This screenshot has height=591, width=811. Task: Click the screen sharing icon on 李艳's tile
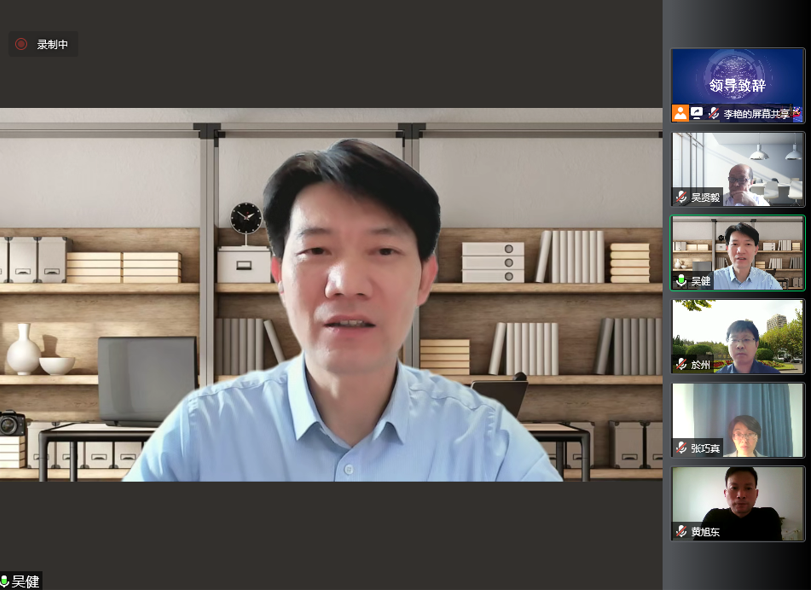point(697,113)
